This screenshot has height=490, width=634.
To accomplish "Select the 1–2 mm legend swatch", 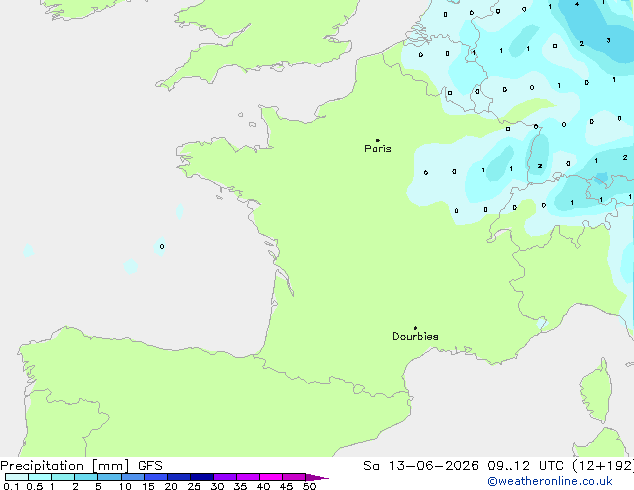I will point(63,477).
